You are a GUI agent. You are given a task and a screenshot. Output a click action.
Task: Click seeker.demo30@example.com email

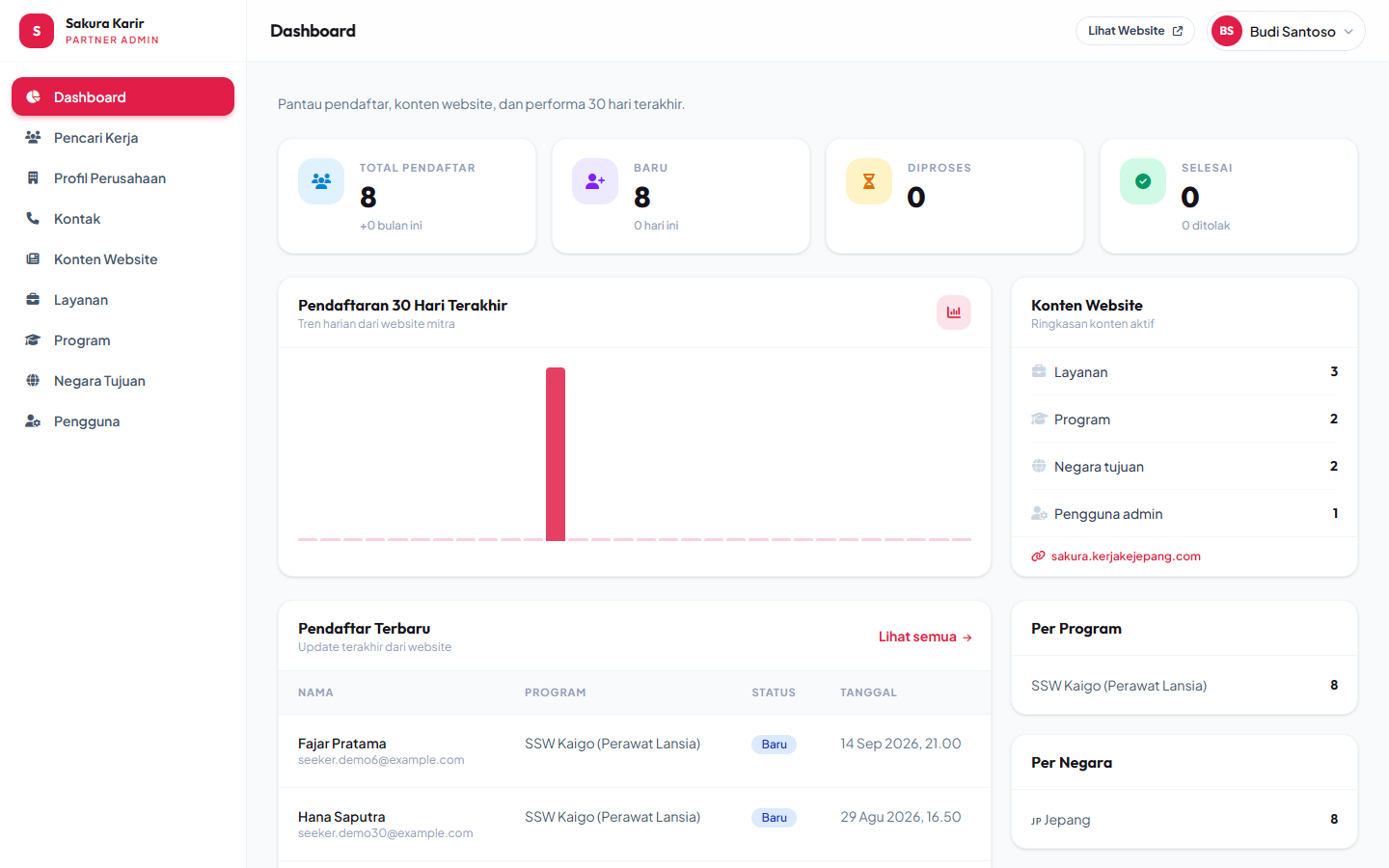(x=386, y=833)
